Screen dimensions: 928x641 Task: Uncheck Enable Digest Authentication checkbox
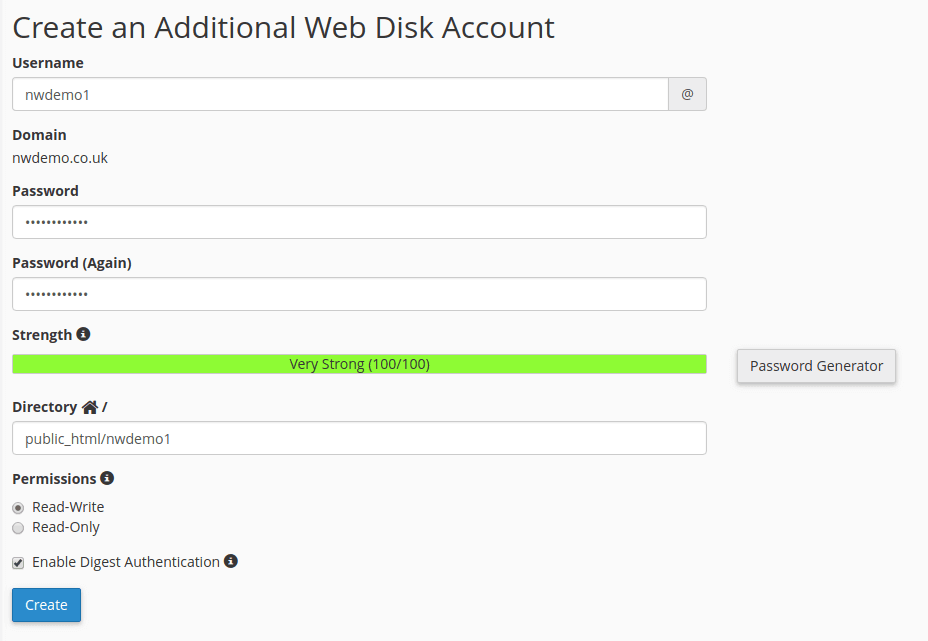coord(18,563)
